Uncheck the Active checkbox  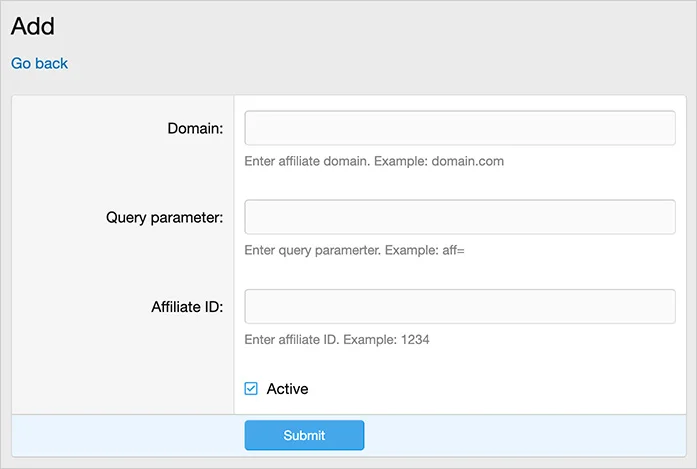tap(251, 389)
